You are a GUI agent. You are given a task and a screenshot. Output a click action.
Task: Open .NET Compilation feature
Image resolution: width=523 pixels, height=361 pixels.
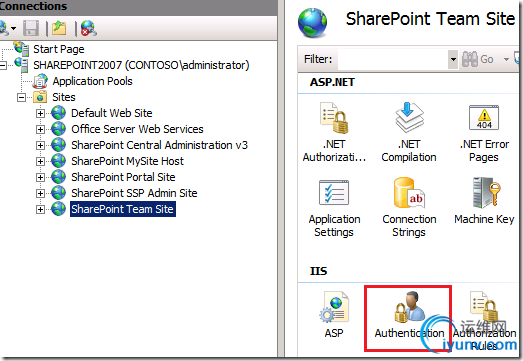pyautogui.click(x=409, y=132)
